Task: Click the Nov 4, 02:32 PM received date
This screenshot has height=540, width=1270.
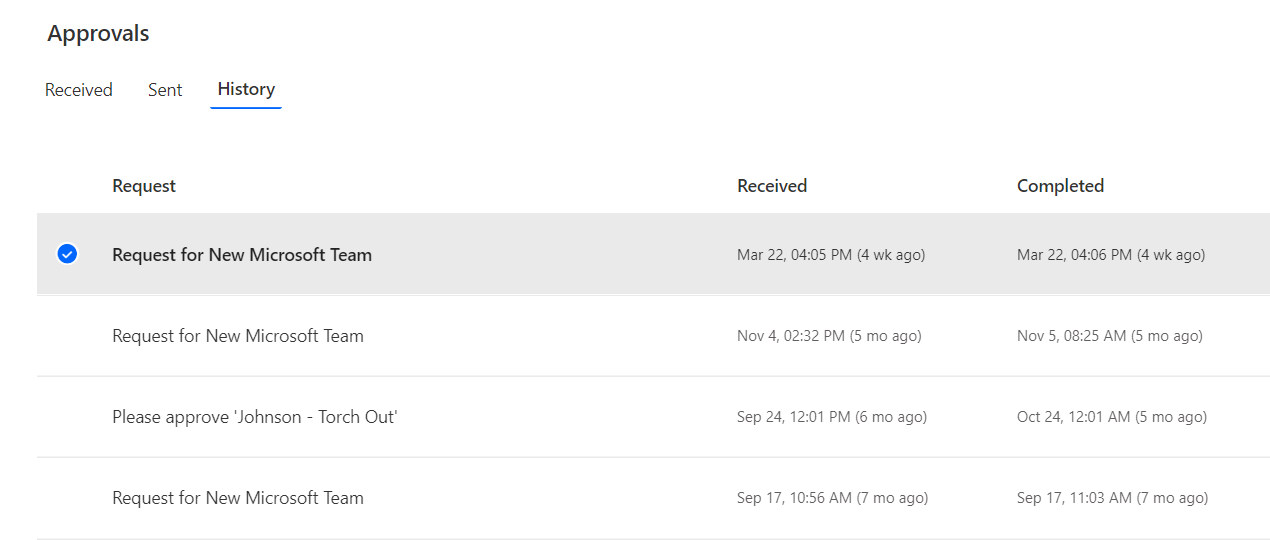Action: pos(829,336)
